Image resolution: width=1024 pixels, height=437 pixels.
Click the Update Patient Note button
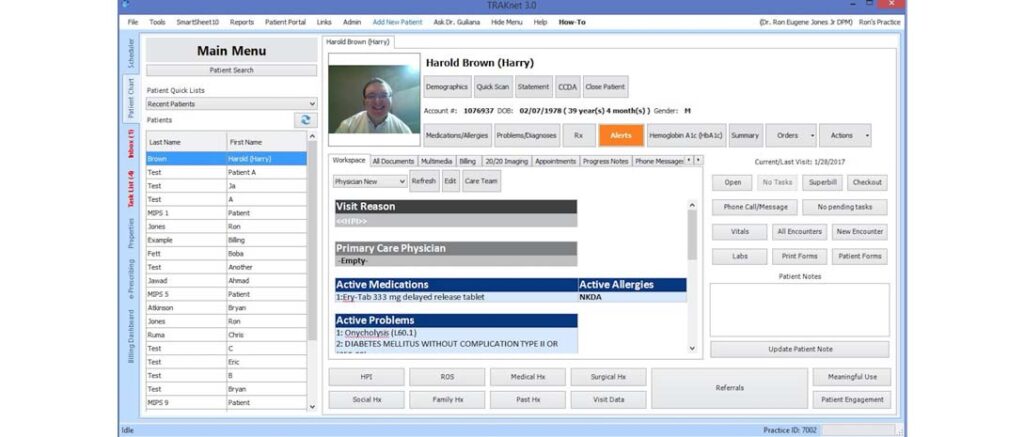click(x=800, y=349)
